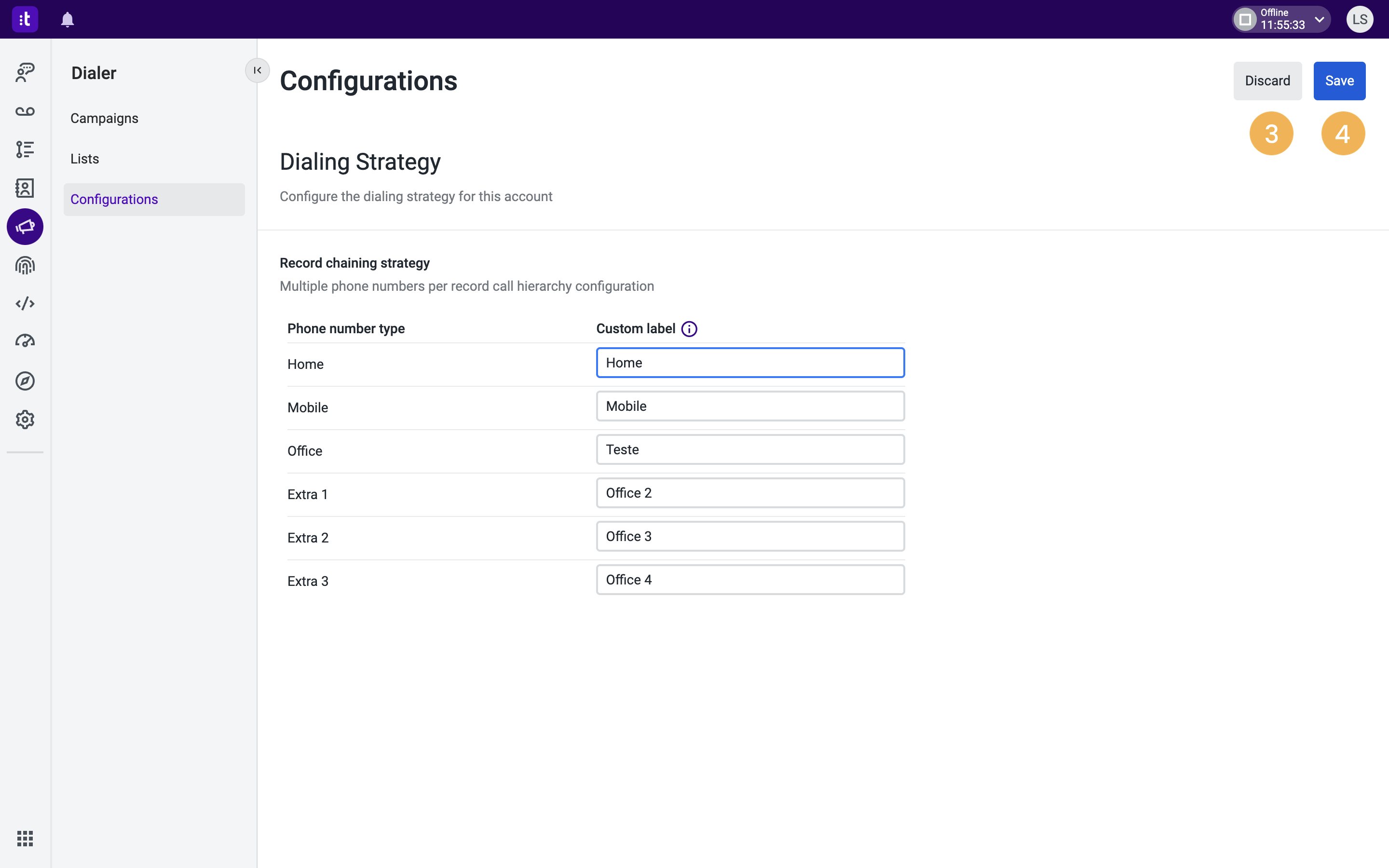The image size is (1389, 868).
Task: Focus the Extra 1 field with Office 2
Action: tap(750, 492)
